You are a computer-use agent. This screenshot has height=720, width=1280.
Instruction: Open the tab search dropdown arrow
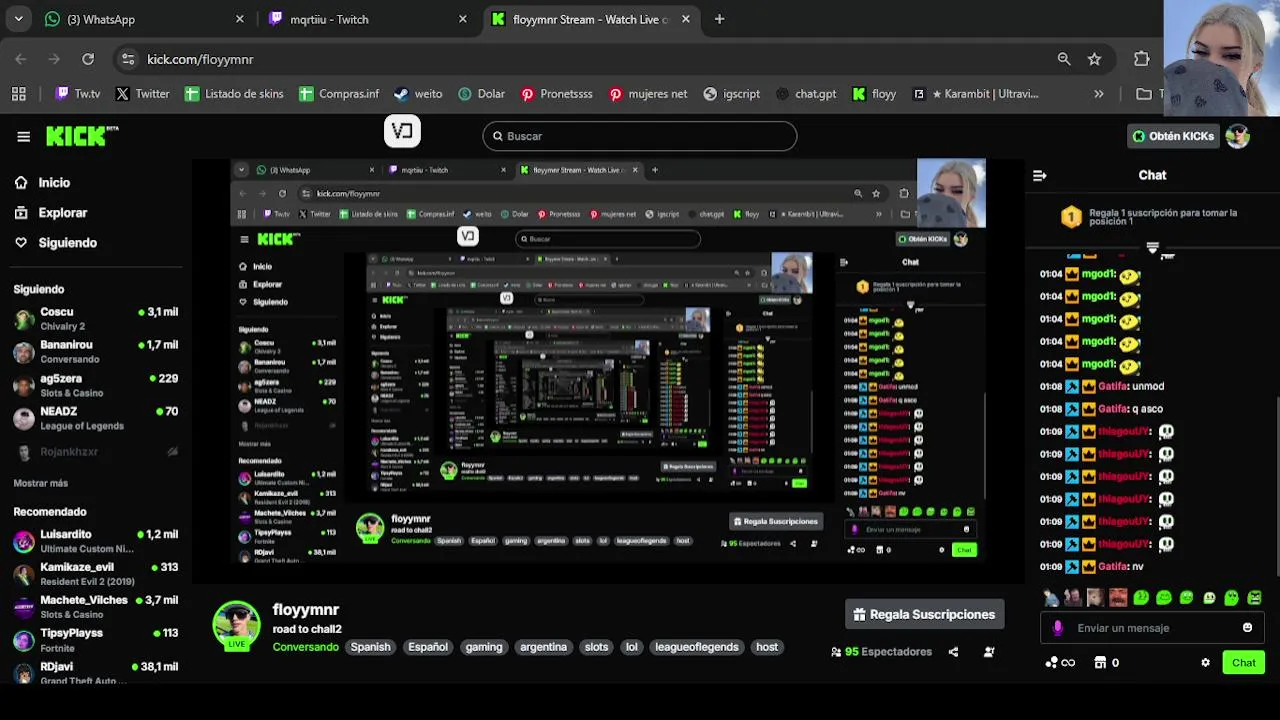[x=18, y=19]
